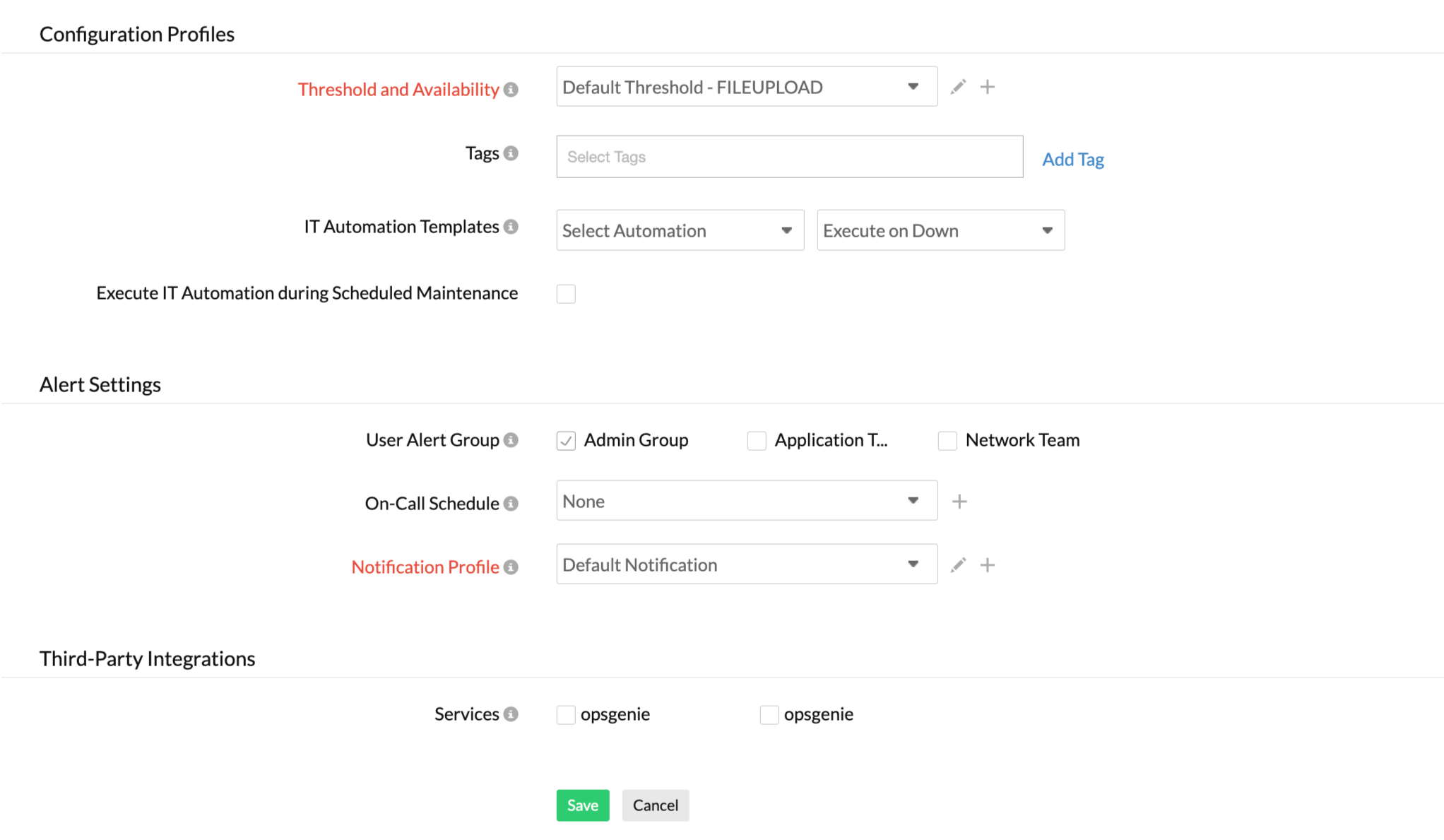Enable the Network Team alert group
This screenshot has width=1444, height=840.
click(x=947, y=440)
